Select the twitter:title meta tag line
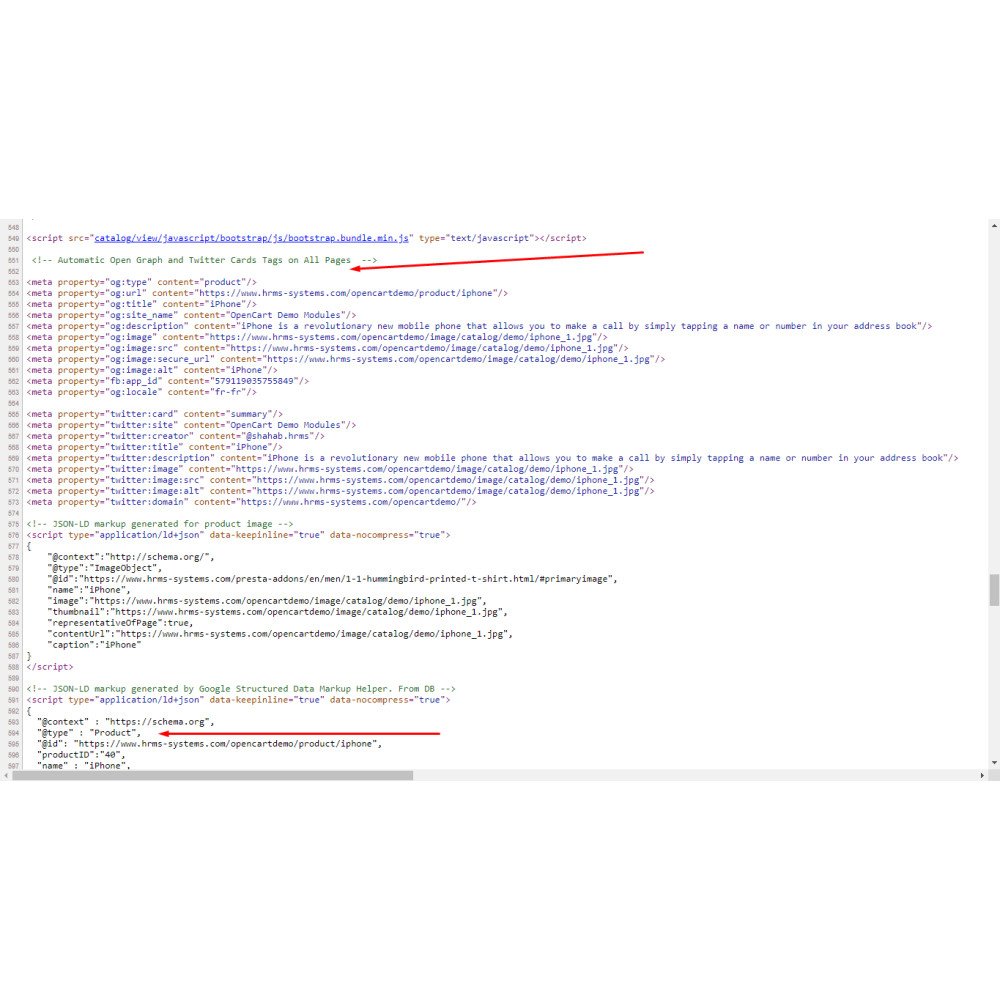1000x1000 pixels. [155, 447]
